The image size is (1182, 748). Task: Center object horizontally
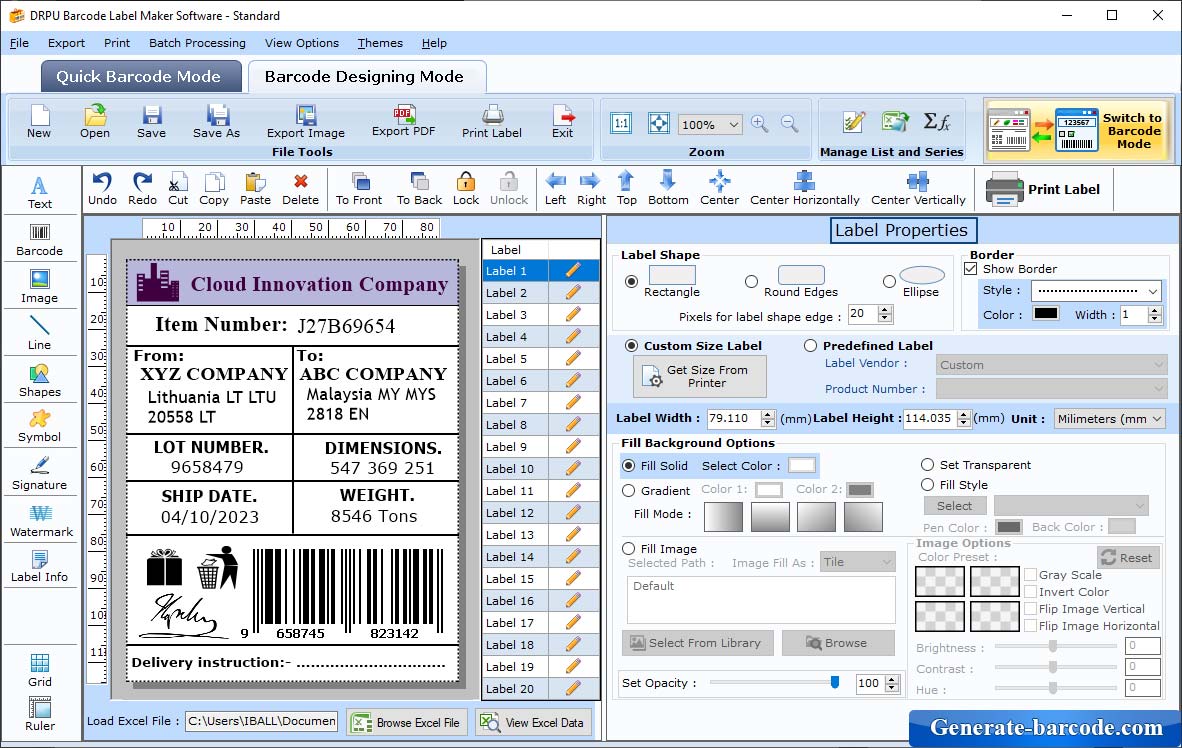804,189
